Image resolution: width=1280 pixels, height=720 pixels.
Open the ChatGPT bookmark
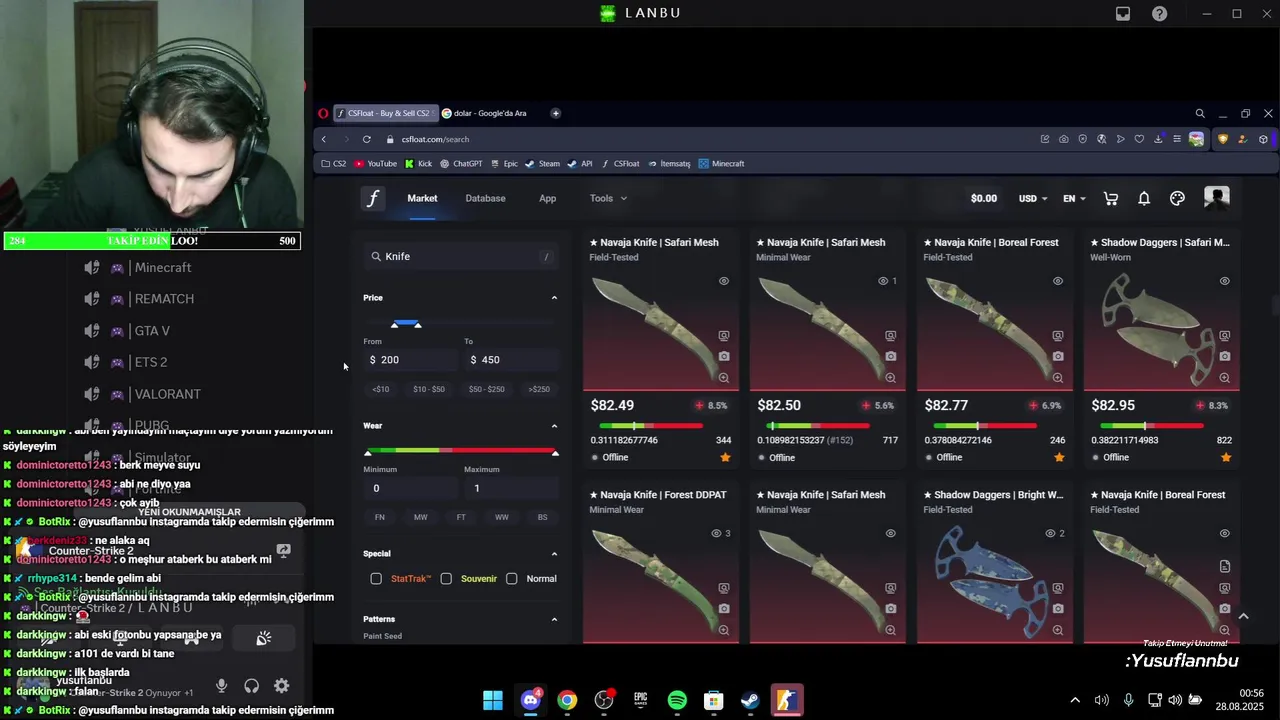tap(461, 163)
